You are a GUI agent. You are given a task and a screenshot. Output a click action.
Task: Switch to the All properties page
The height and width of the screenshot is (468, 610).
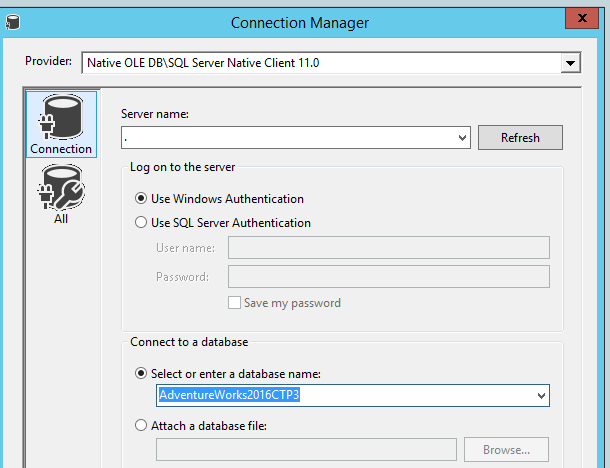[61, 194]
